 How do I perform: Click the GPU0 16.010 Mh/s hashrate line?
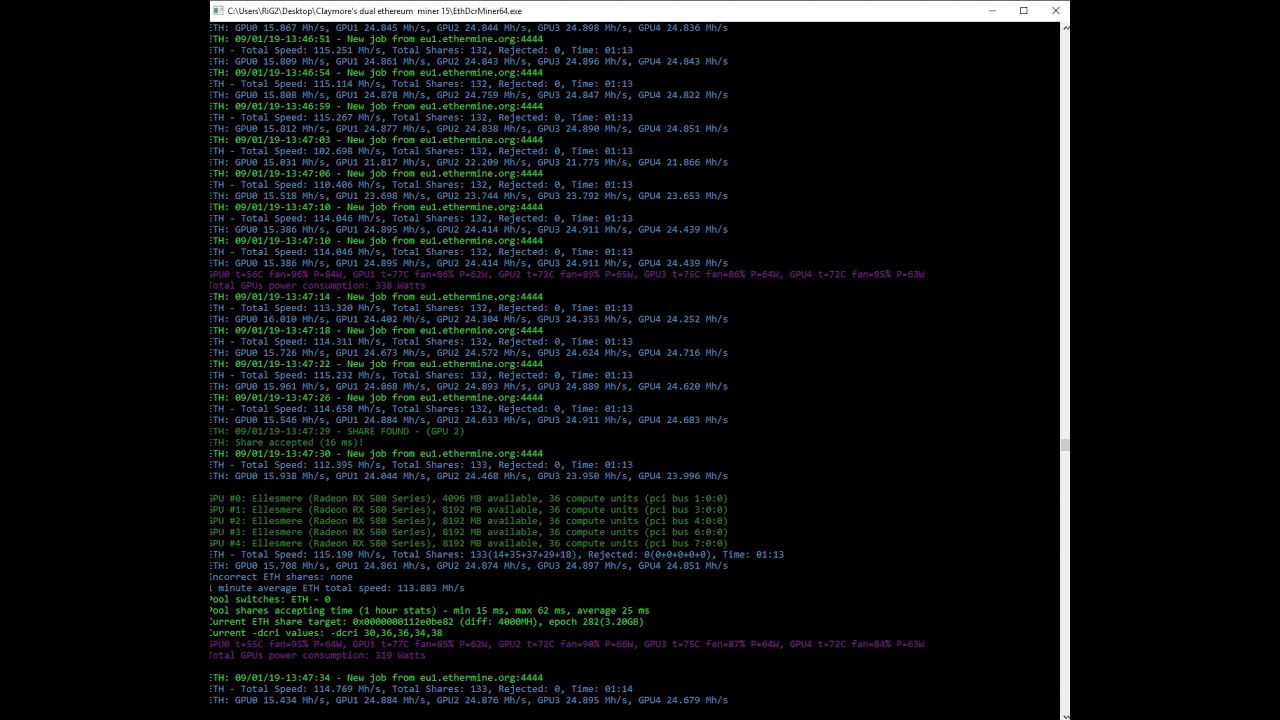(469, 319)
